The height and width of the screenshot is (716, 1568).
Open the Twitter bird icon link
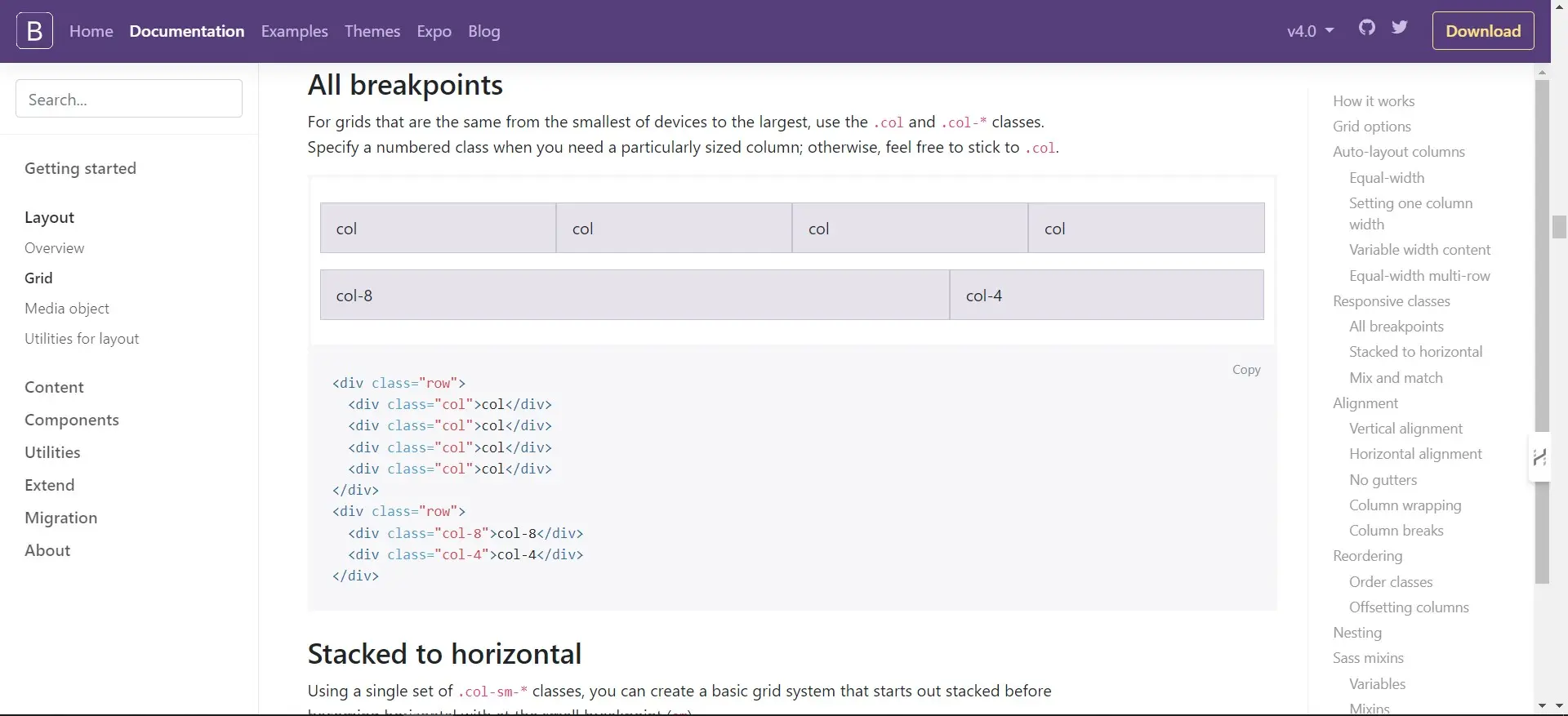pos(1400,28)
